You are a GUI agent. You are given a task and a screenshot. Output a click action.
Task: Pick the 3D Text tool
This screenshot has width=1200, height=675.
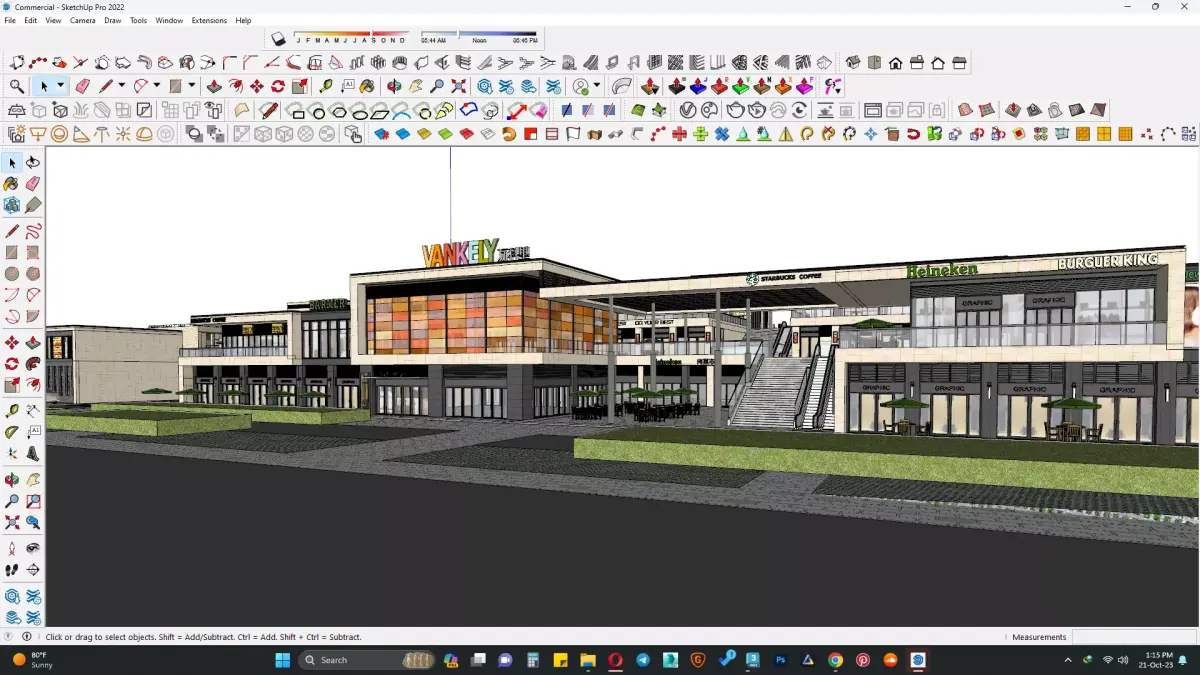click(33, 454)
